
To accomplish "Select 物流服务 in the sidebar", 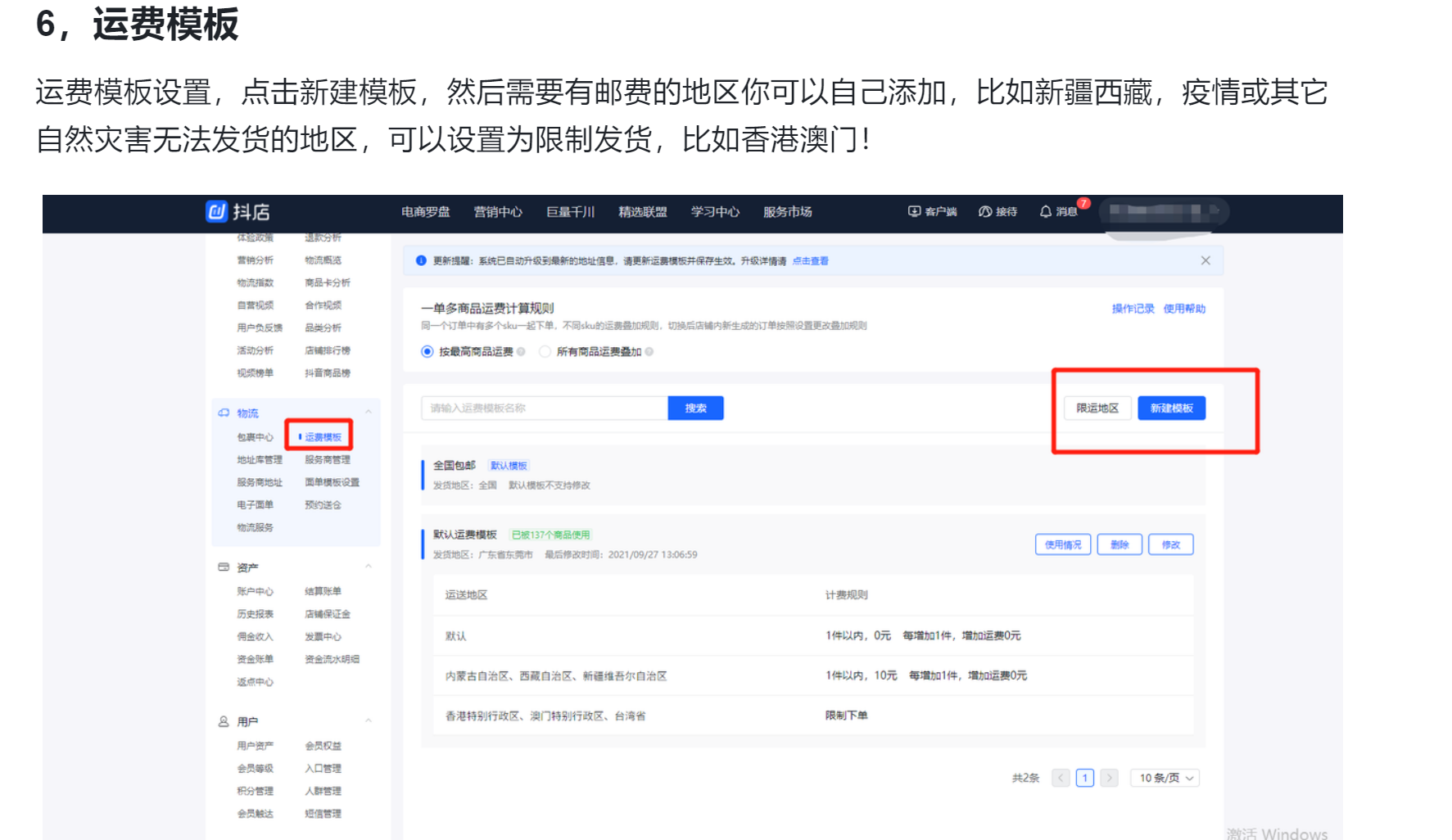I will click(256, 528).
